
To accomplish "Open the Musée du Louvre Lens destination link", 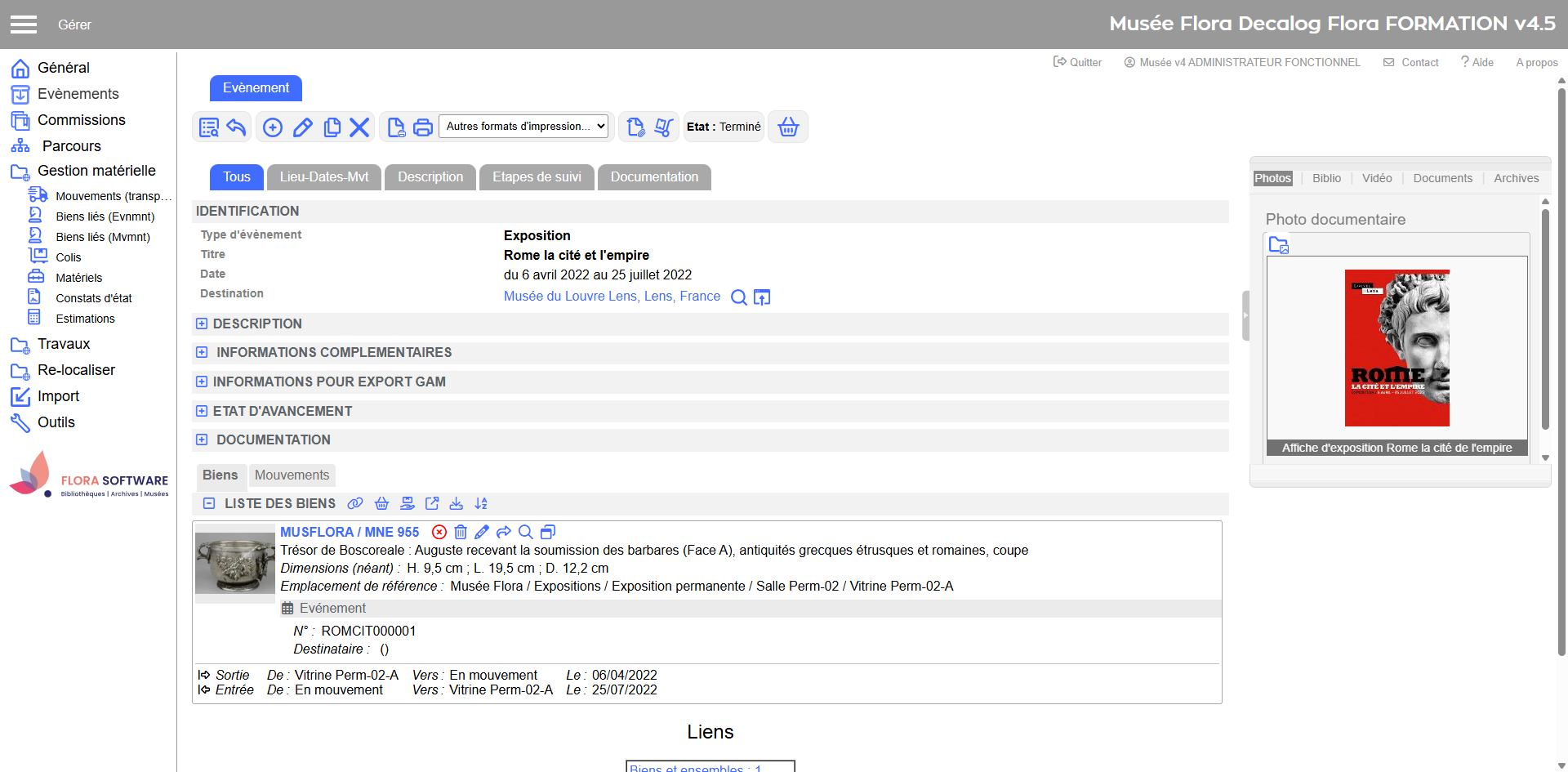I will (x=612, y=297).
